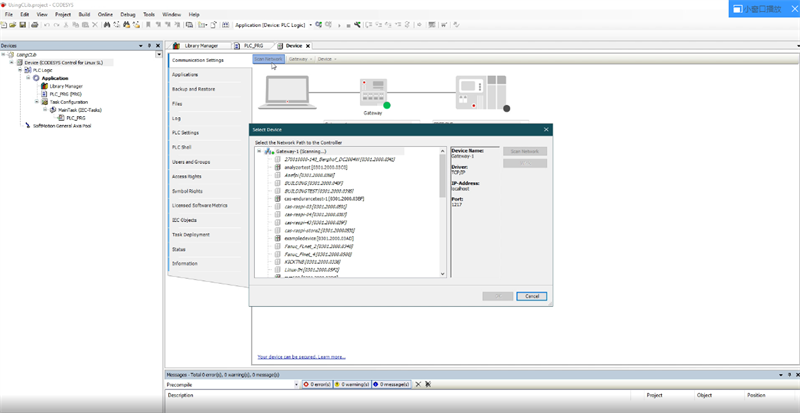Collapse the Application tree node
This screenshot has width=800, height=413.
(x=29, y=78)
